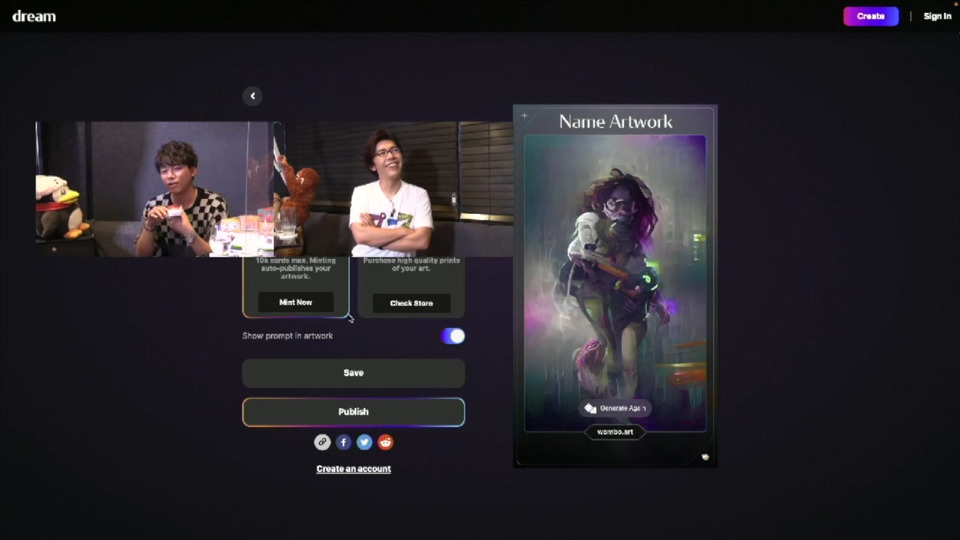Click Generate Again on the artwork
The width and height of the screenshot is (960, 540).
tap(615, 408)
